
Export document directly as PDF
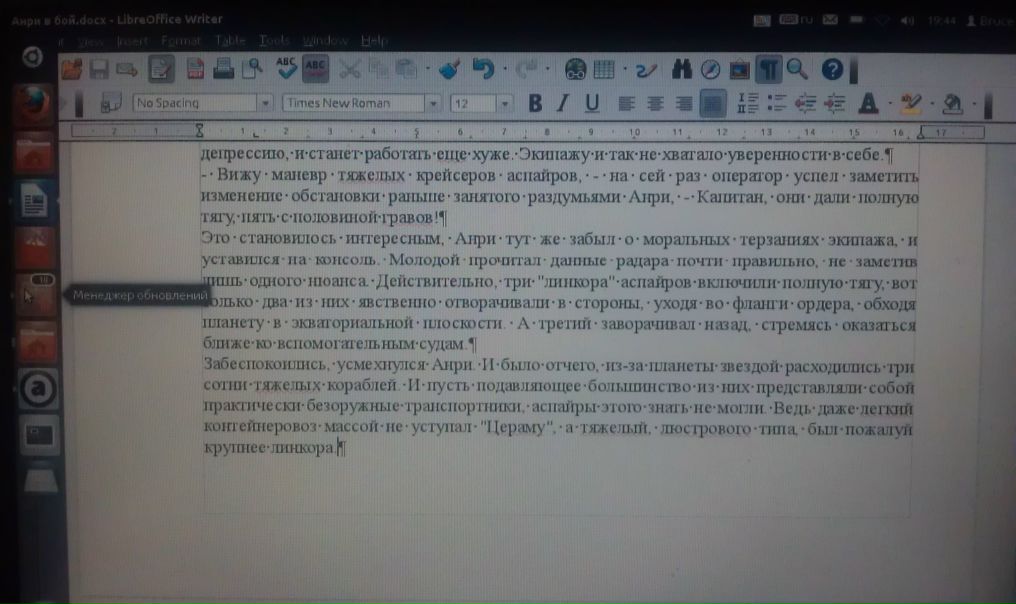[x=195, y=69]
